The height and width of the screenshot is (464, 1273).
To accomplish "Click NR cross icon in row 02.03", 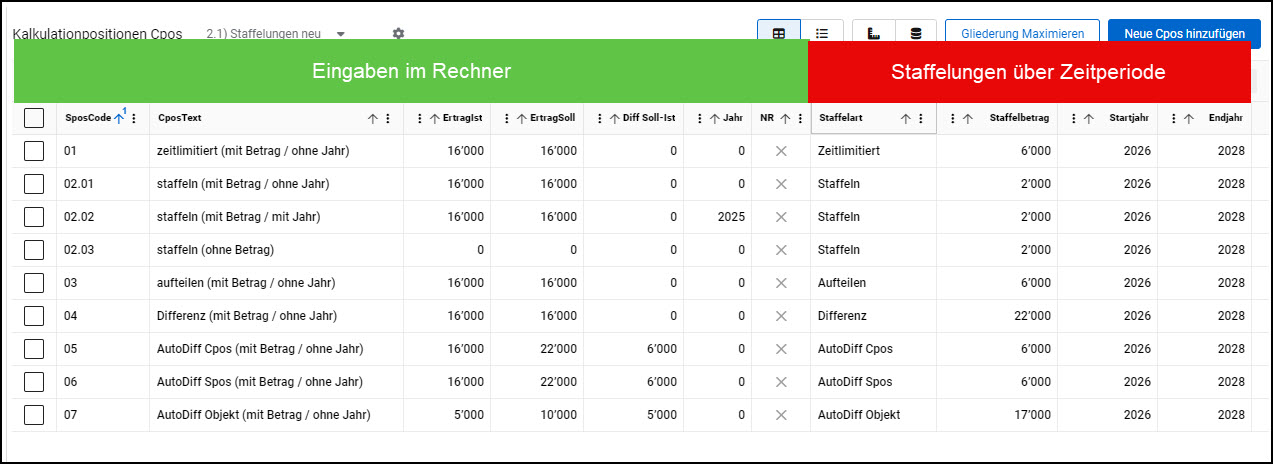I will [x=781, y=250].
